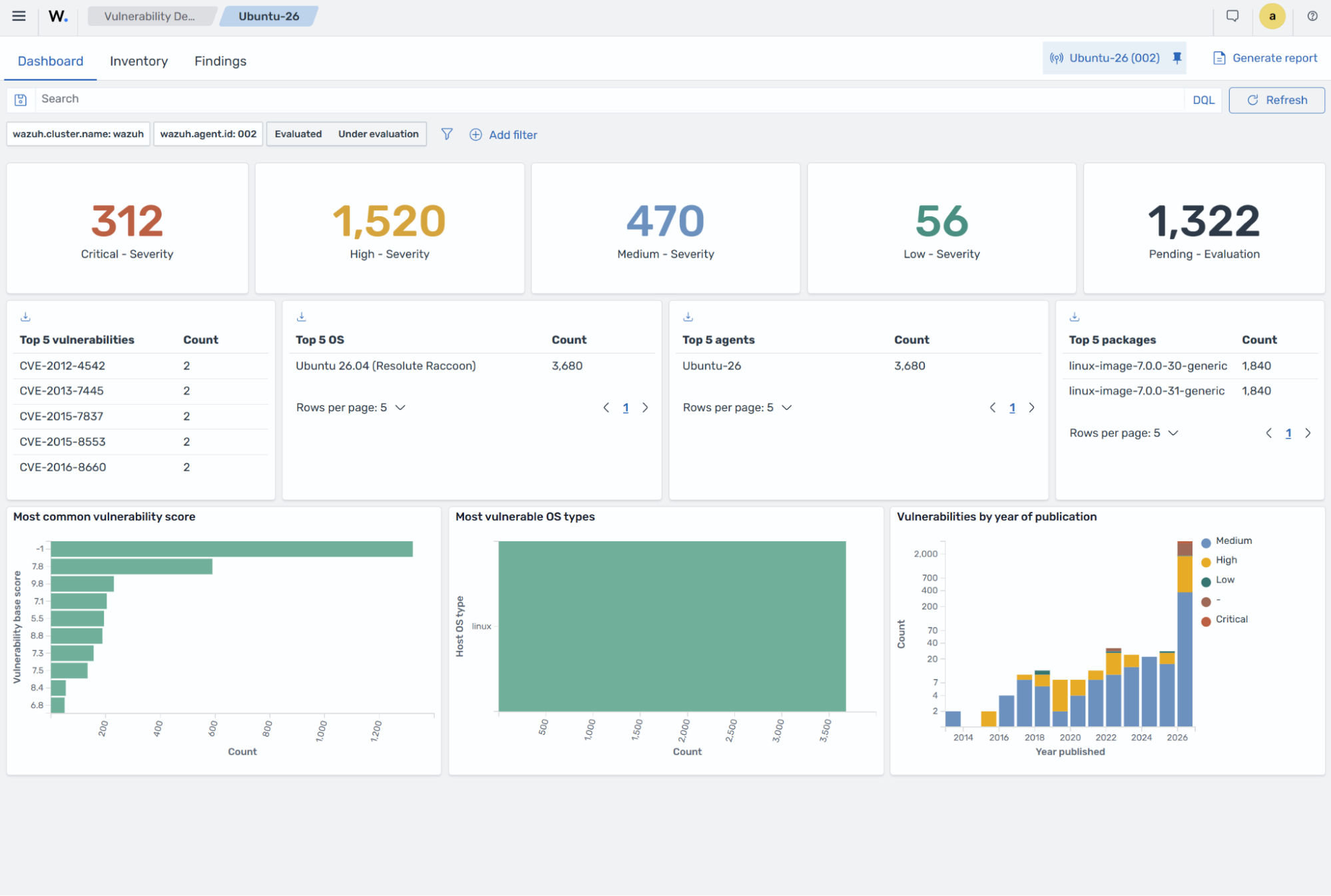Toggle Medium series in legend
1331x896 pixels.
click(1226, 541)
